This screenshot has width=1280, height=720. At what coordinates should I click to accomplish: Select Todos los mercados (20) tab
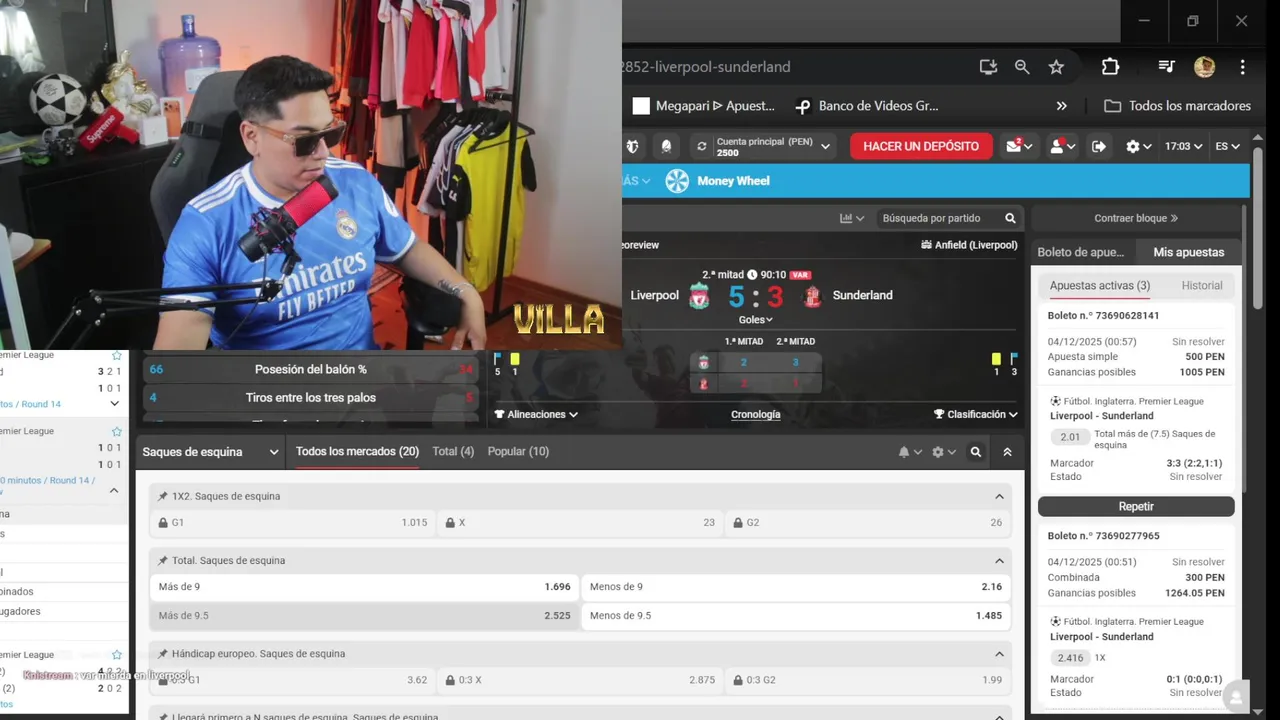[x=357, y=452]
